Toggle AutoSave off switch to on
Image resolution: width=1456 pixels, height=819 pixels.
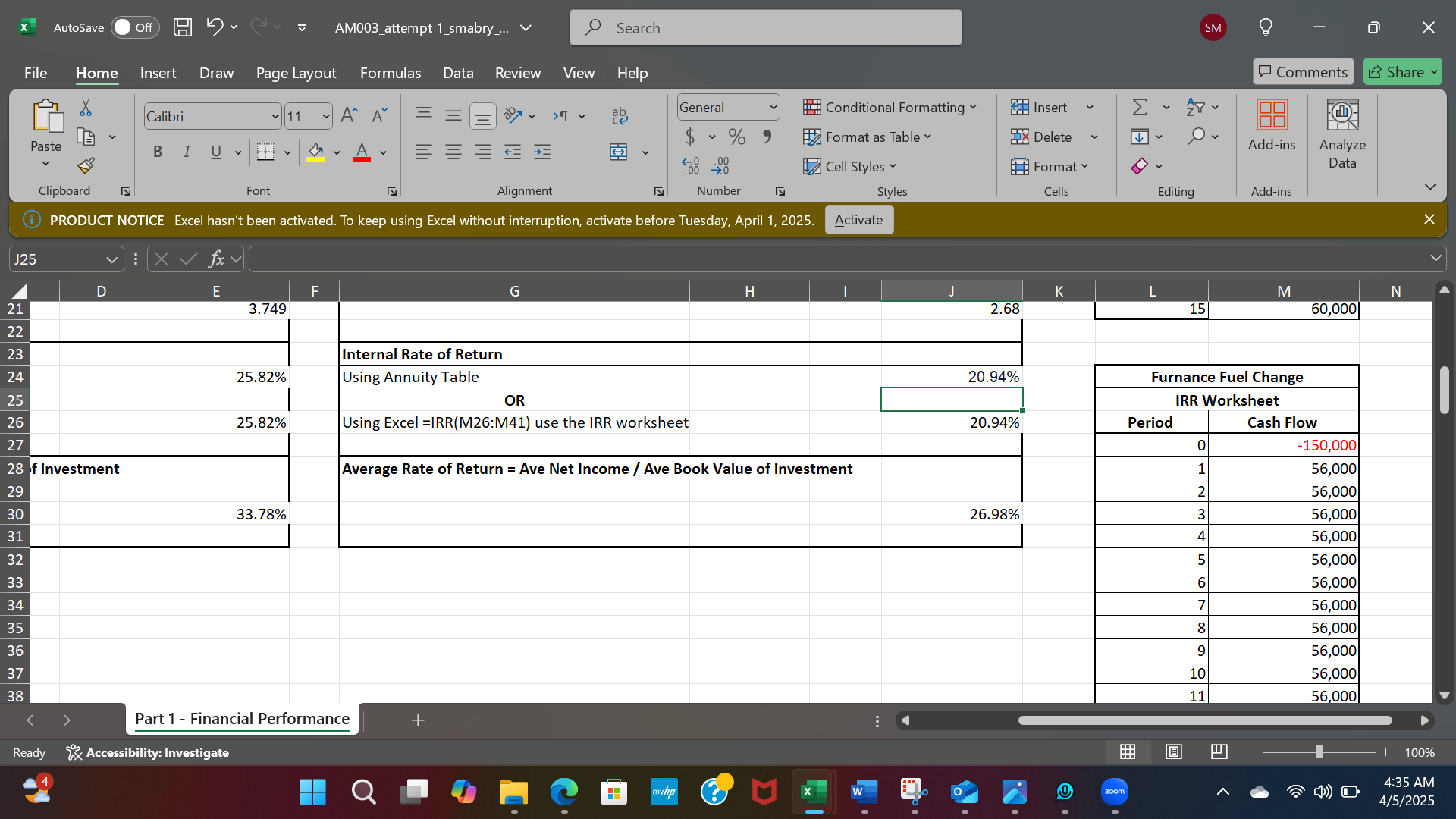tap(133, 27)
